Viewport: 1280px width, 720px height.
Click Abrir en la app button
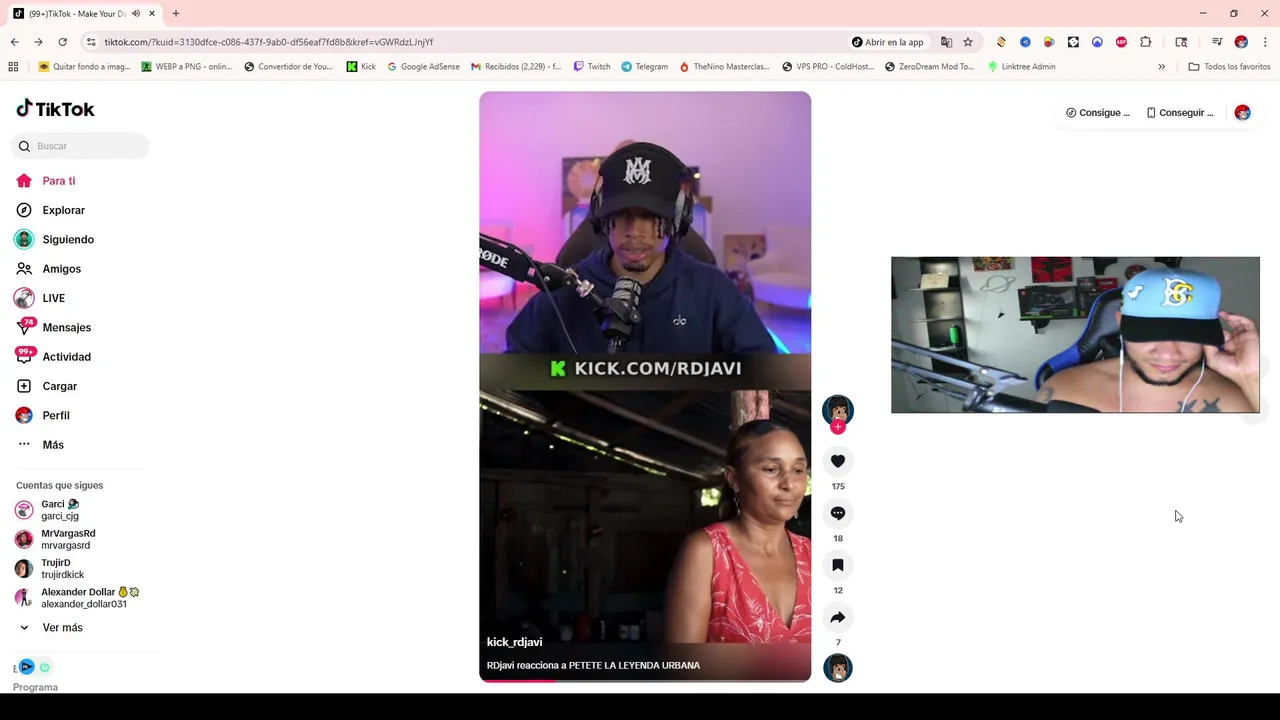[888, 42]
